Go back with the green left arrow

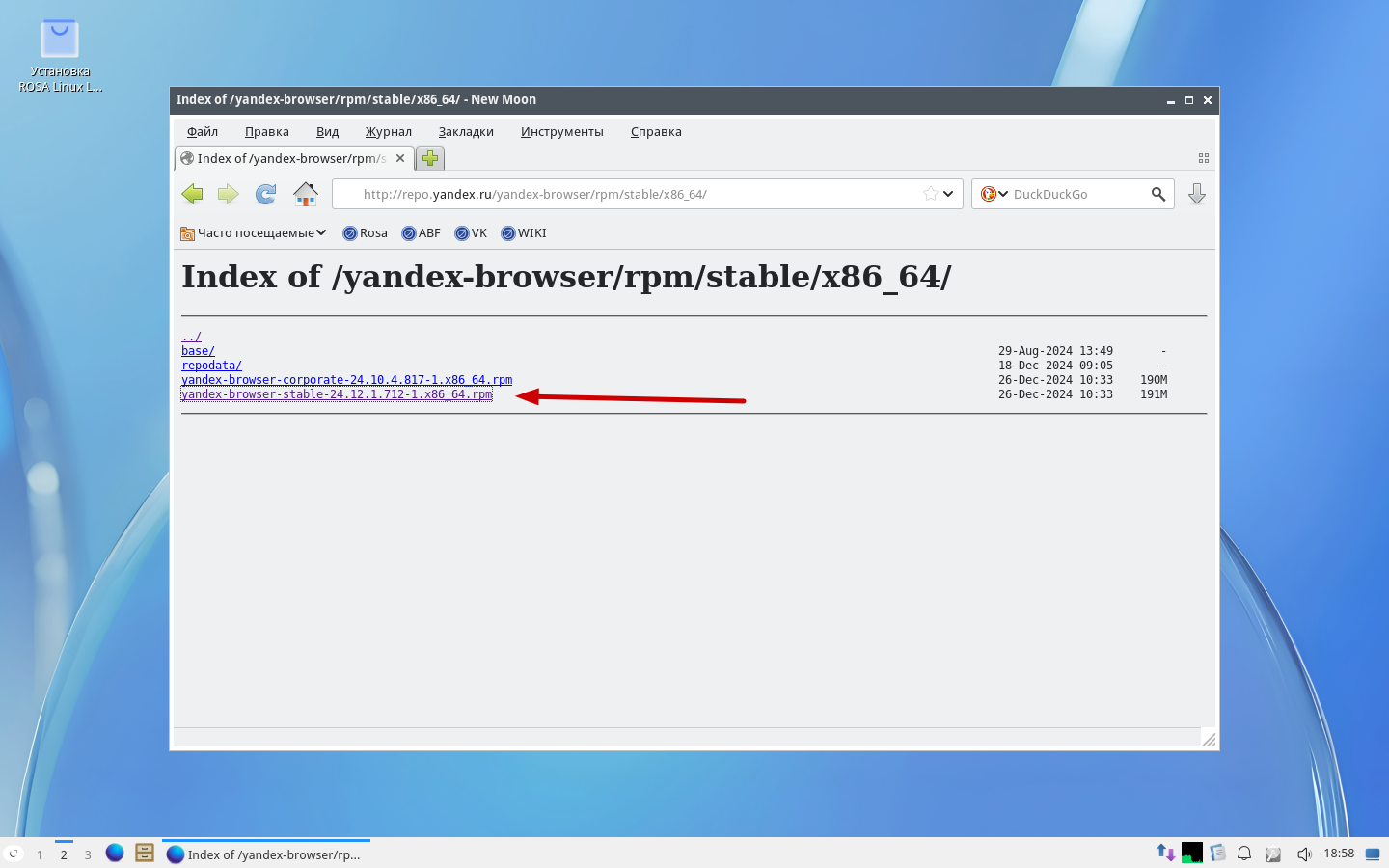coord(193,194)
